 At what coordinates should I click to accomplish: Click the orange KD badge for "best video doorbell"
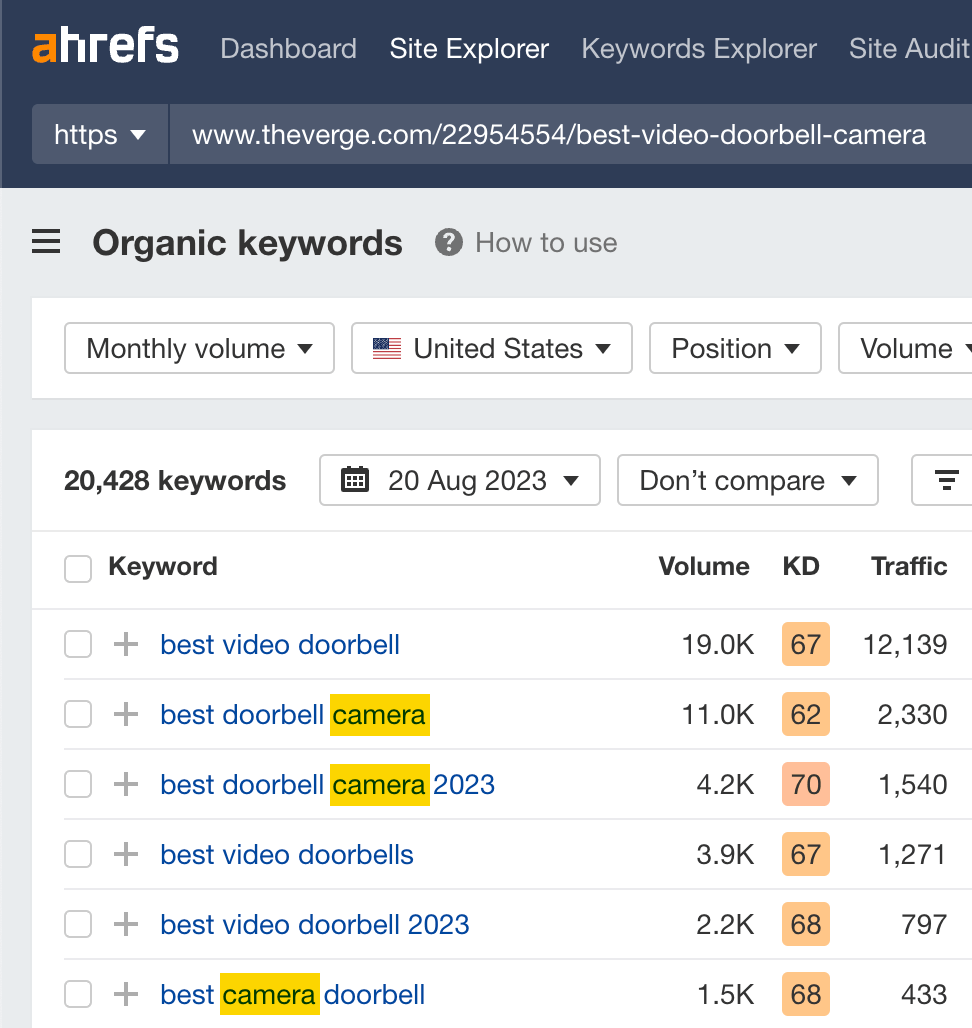(x=805, y=644)
